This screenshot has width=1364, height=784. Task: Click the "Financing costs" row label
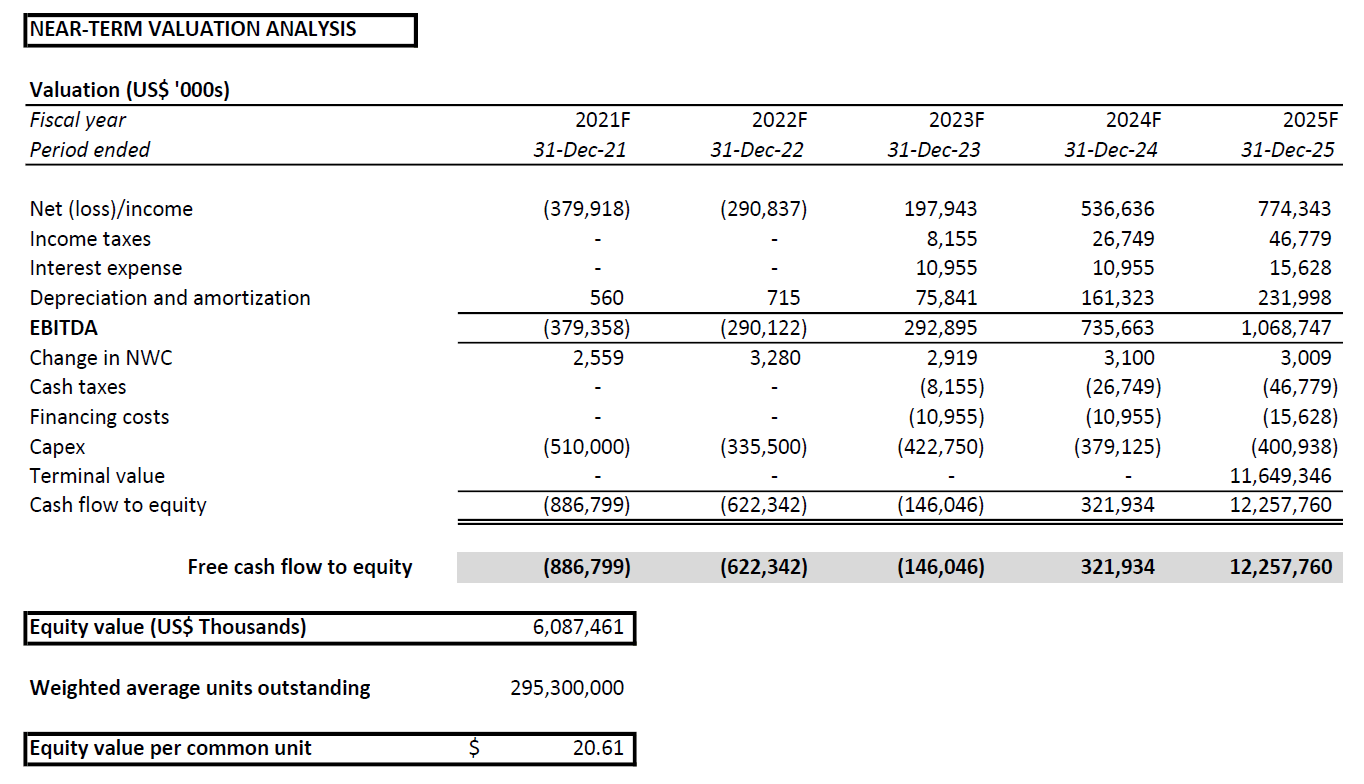[99, 417]
